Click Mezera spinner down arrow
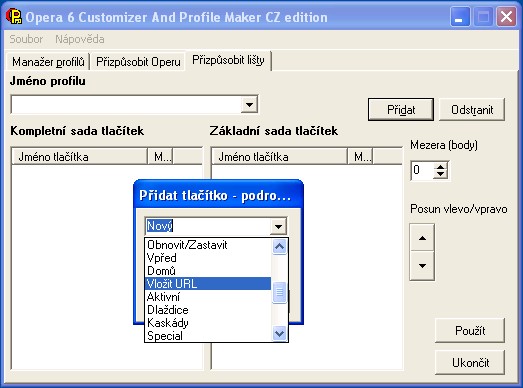 [x=440, y=174]
